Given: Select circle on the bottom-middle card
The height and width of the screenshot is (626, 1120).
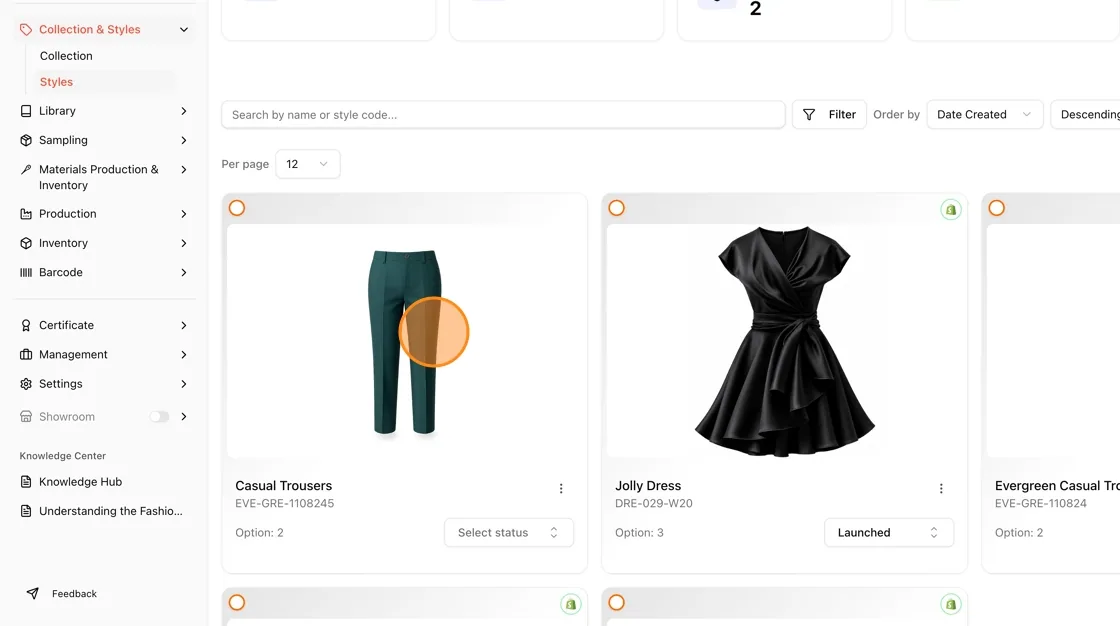Looking at the screenshot, I should [x=616, y=602].
